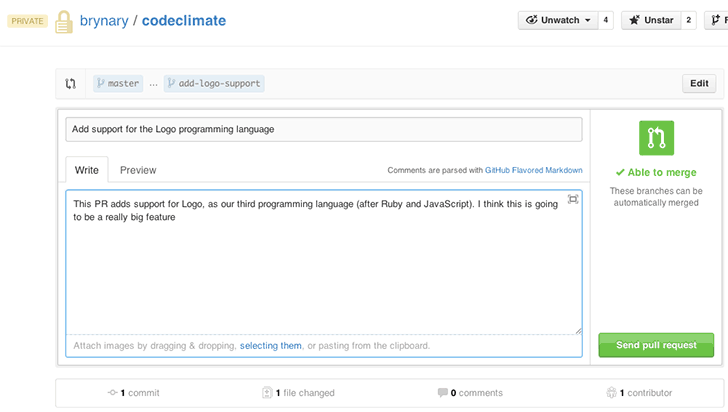Open the watchers count showing 4
Screen dimensions: 728x412
click(x=605, y=20)
